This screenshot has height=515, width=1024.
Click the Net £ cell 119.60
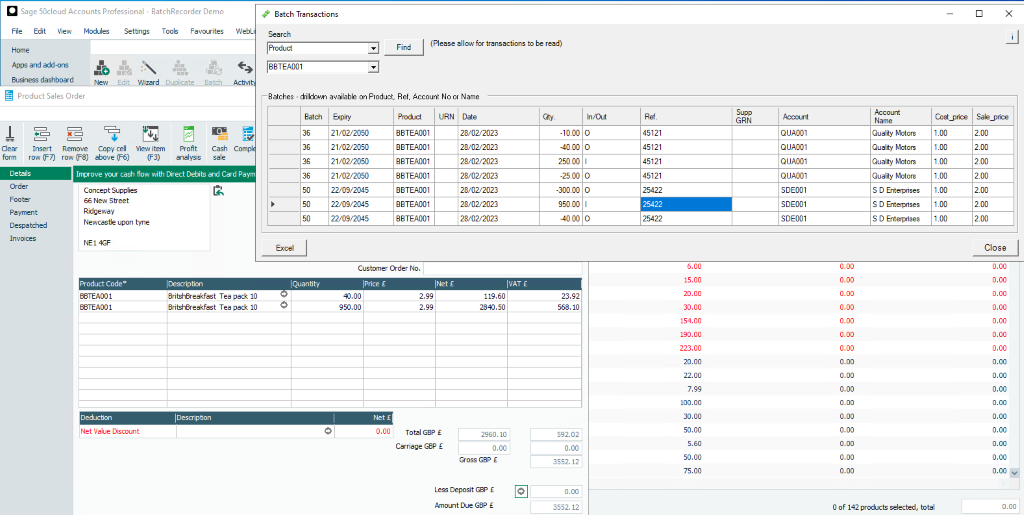pos(471,296)
